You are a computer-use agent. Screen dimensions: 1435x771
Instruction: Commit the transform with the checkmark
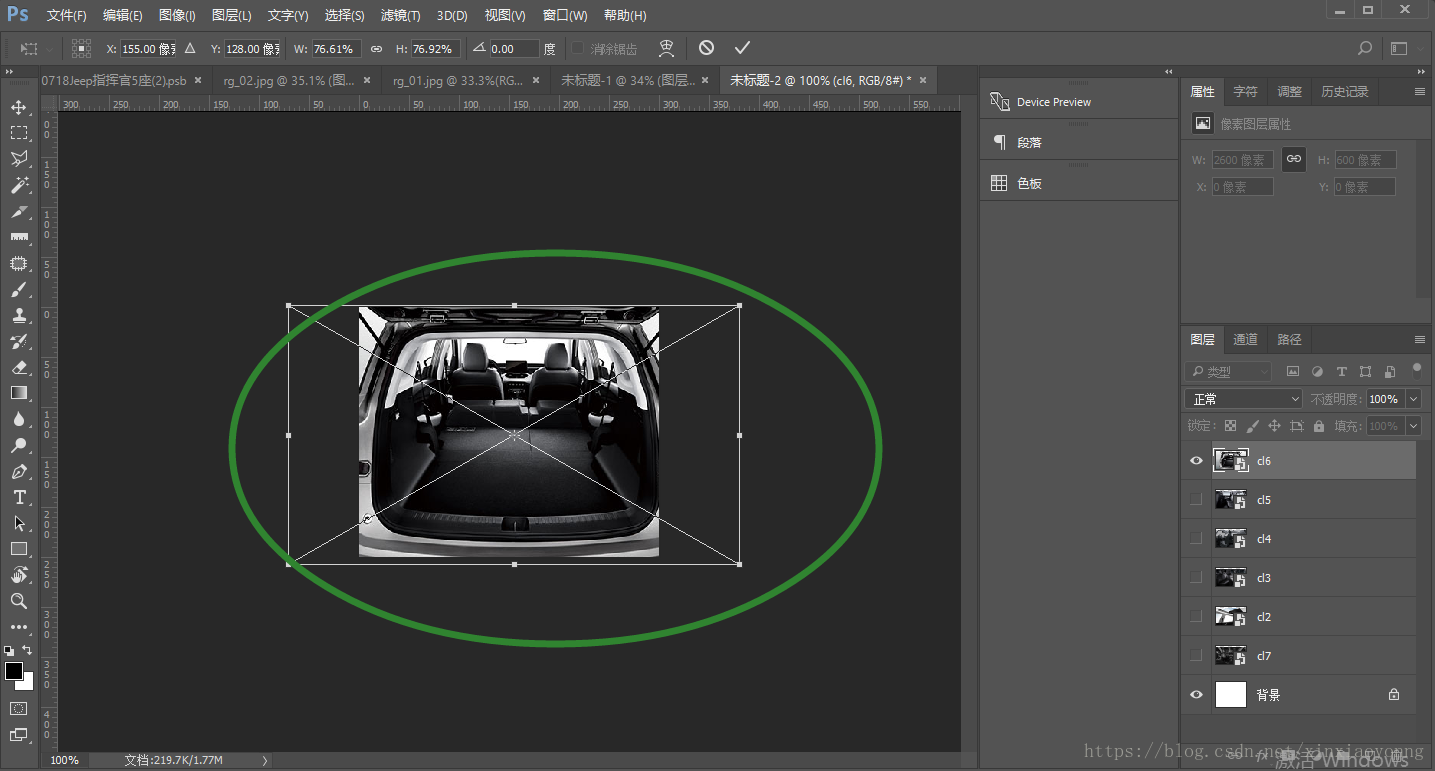point(741,48)
